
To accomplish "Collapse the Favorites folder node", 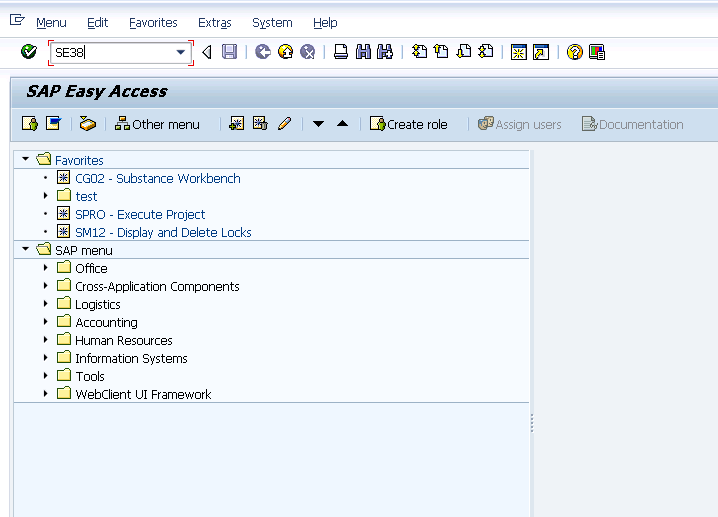I will tap(26, 159).
